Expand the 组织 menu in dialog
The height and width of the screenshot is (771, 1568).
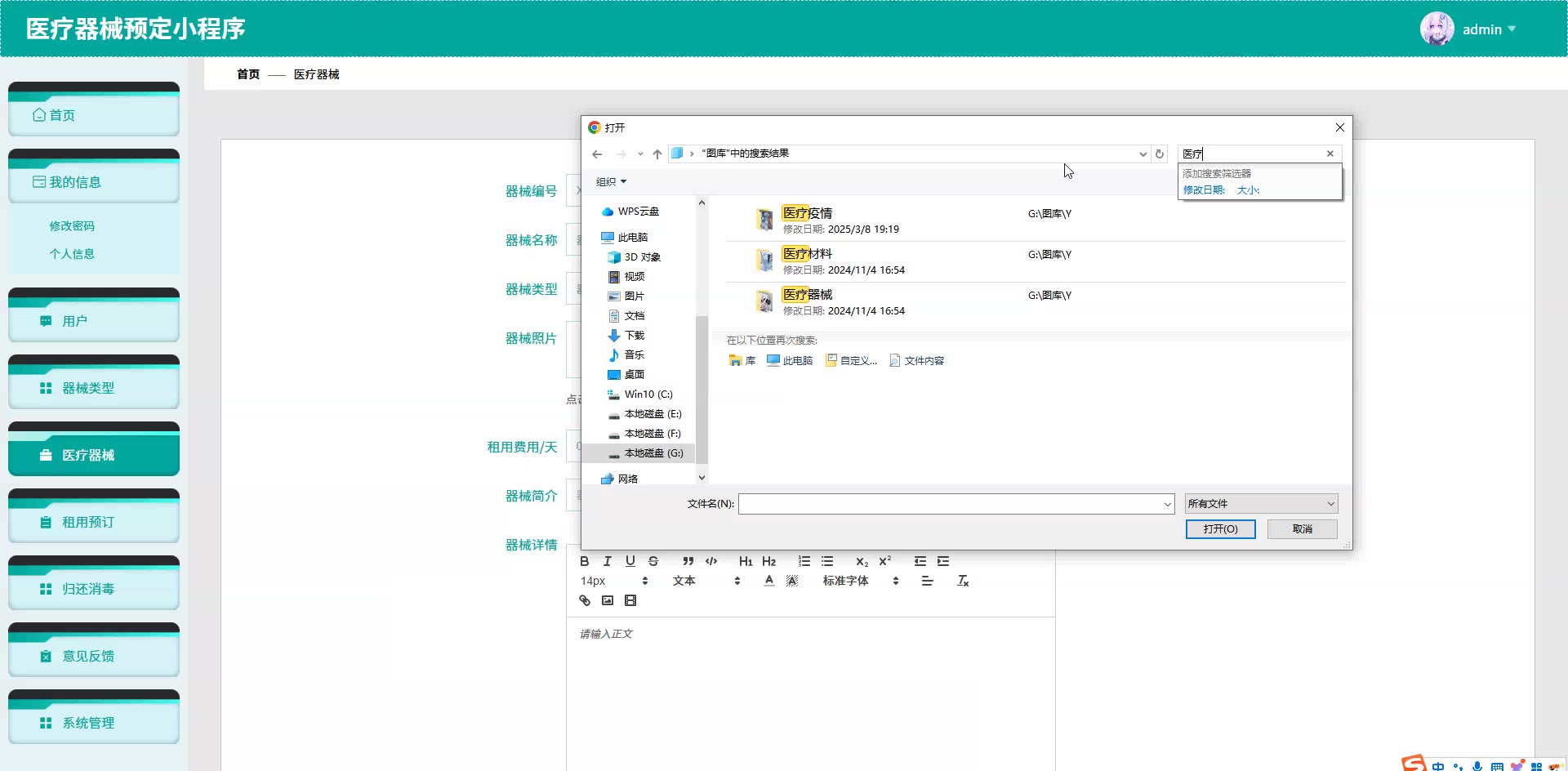coord(611,182)
